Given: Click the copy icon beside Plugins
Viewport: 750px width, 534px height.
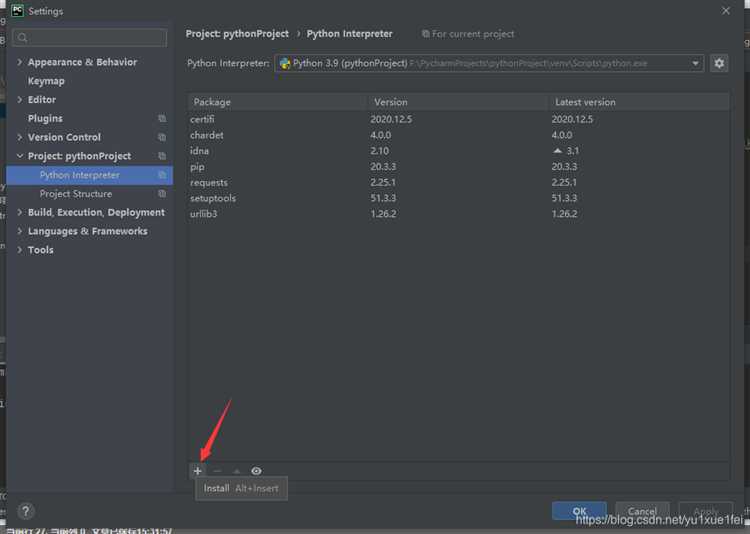Looking at the screenshot, I should [162, 118].
